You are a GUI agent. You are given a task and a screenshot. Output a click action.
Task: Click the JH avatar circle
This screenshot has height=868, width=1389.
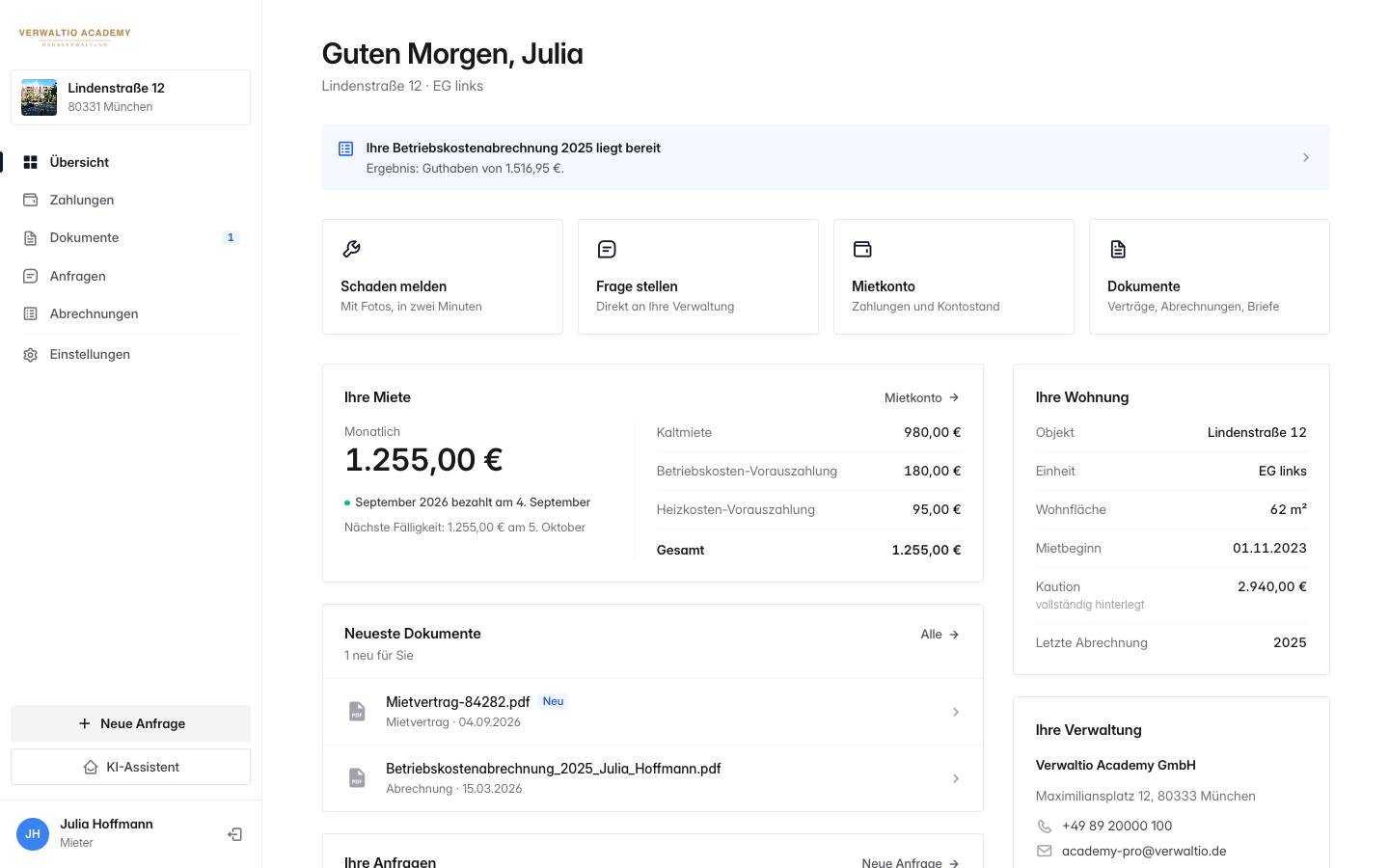[x=33, y=834]
